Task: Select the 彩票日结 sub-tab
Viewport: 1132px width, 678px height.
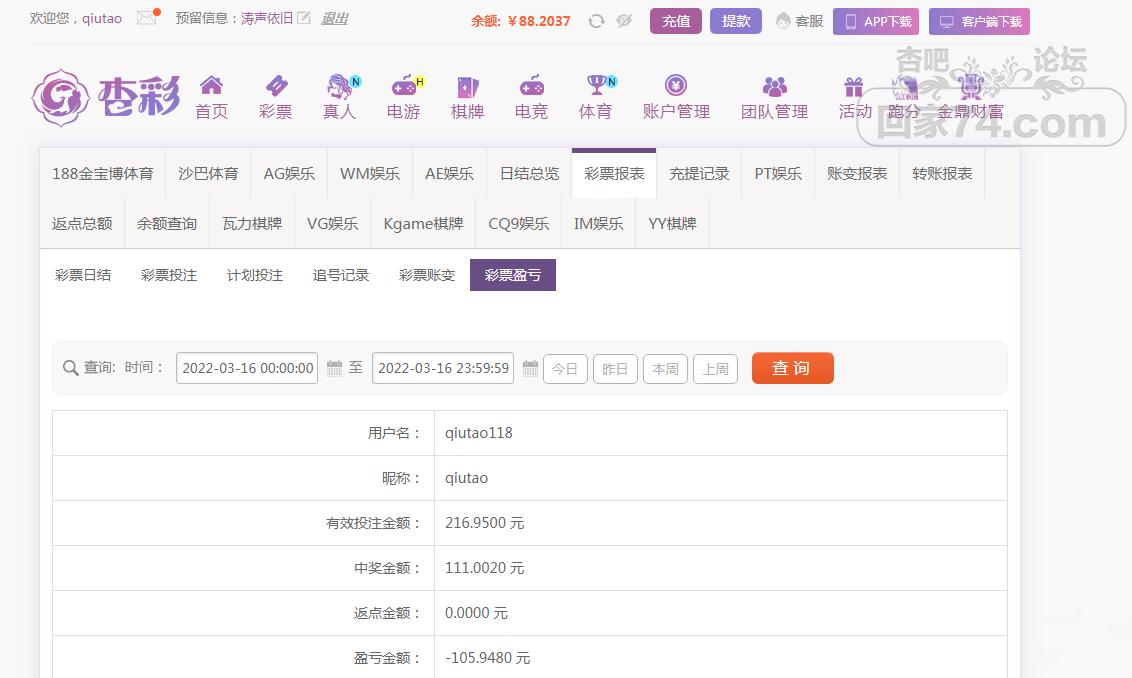Action: 83,275
